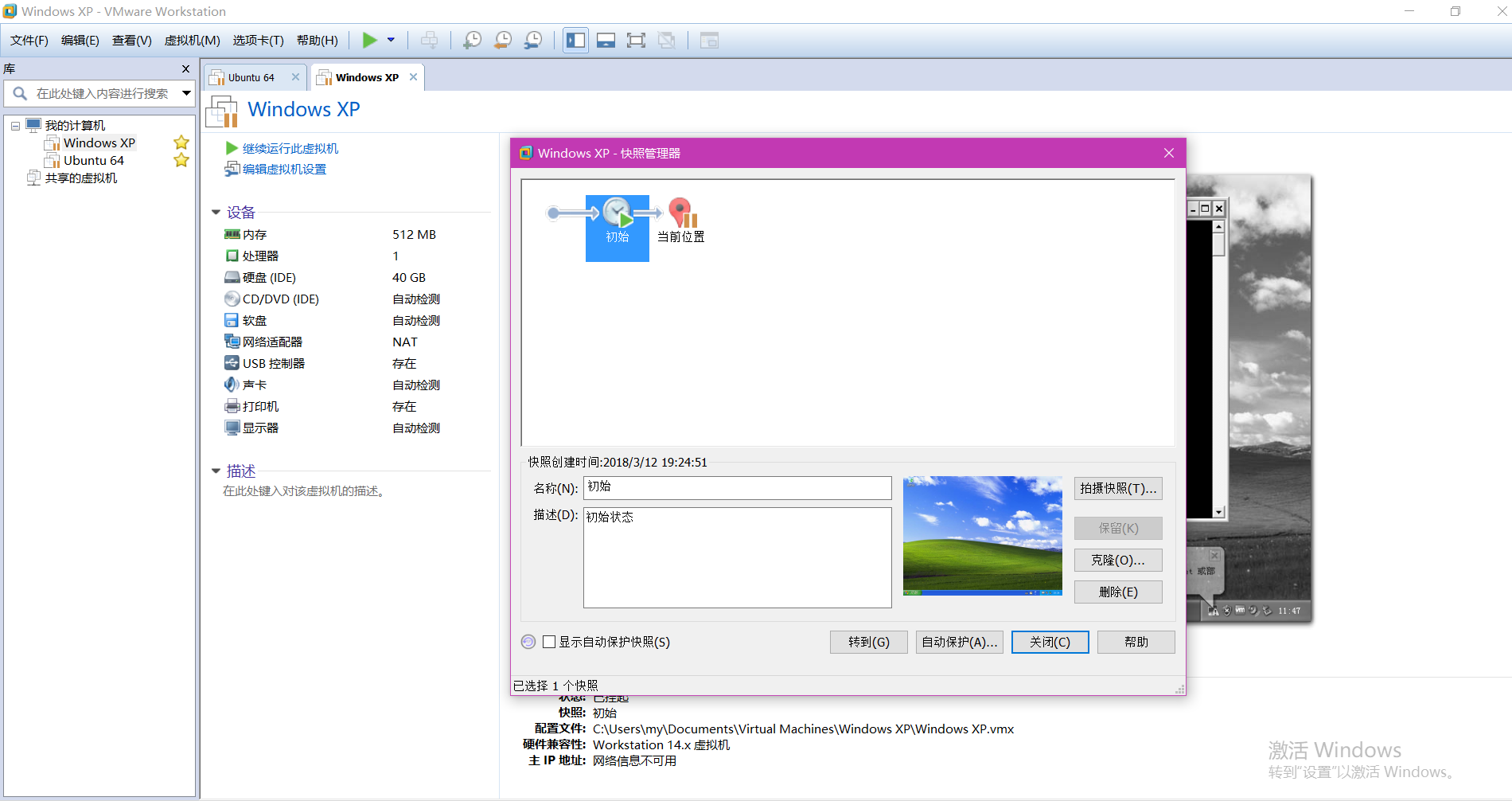Click the VM preview screen thumbnail
The height and width of the screenshot is (801, 1512).
tap(1249, 398)
